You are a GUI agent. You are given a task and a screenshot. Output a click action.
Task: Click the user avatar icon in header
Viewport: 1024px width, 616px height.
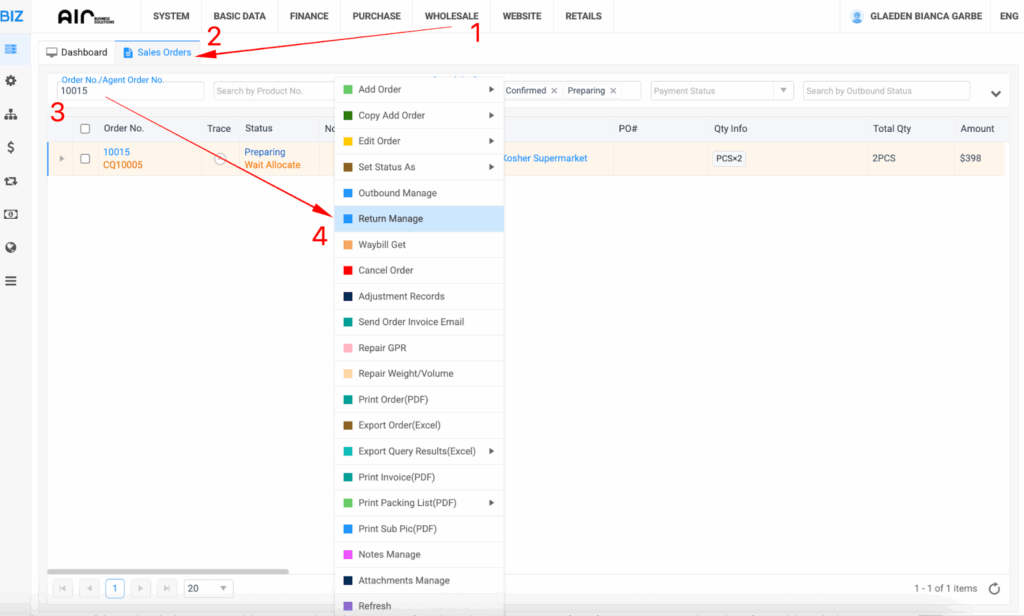(x=857, y=17)
